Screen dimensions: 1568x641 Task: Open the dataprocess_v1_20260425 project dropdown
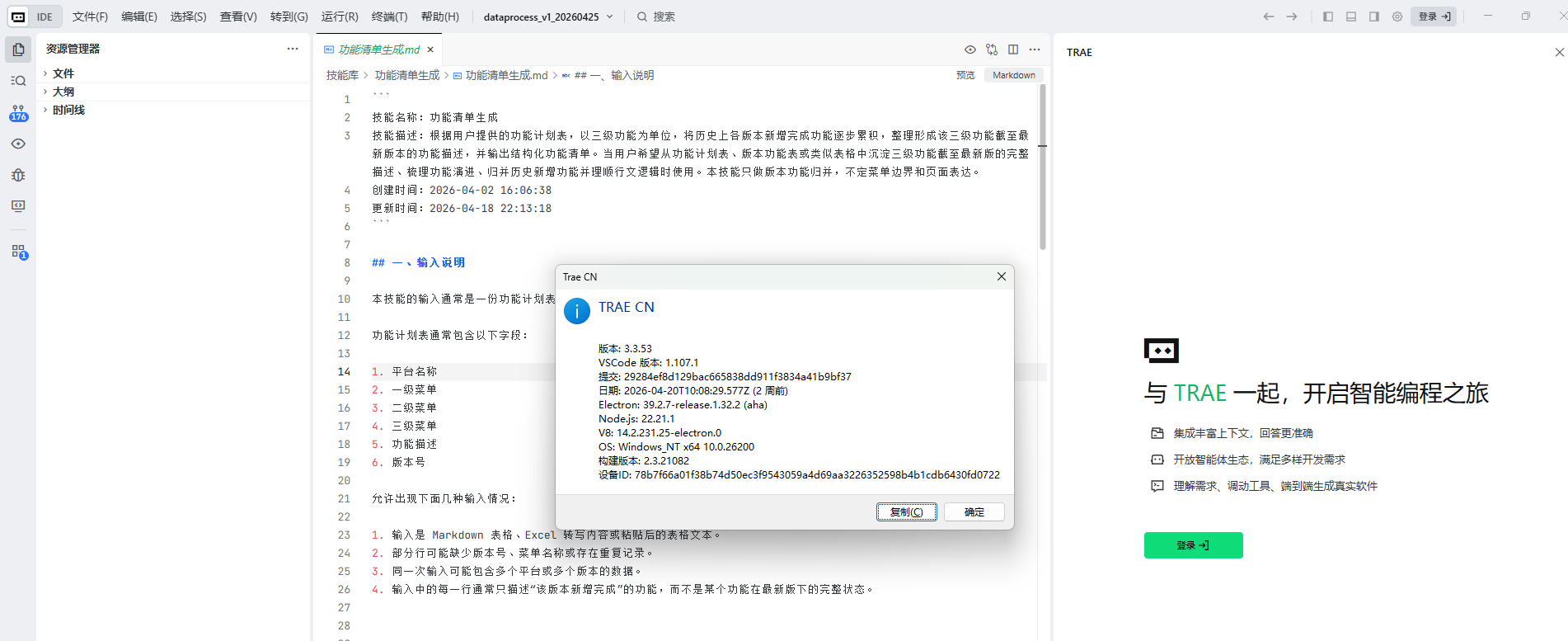548,16
